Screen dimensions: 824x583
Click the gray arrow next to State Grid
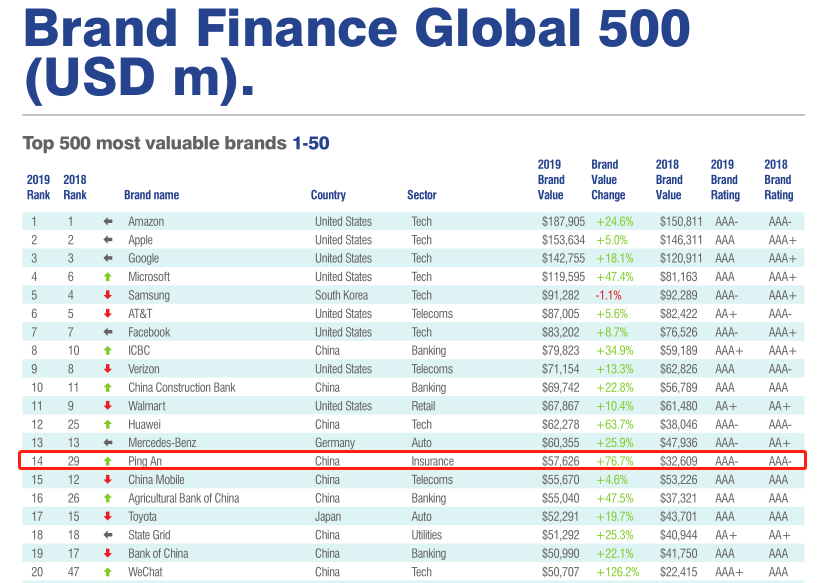point(108,536)
